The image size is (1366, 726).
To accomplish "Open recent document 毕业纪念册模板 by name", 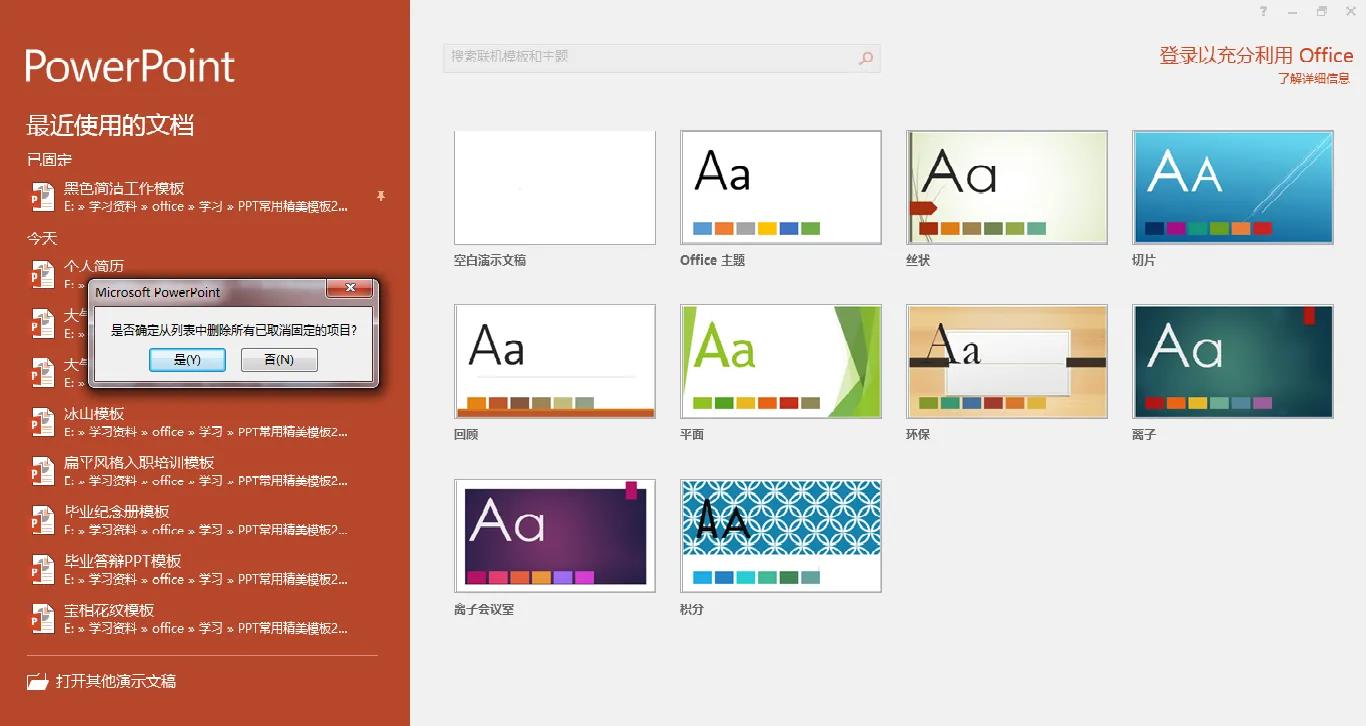I will (x=117, y=512).
